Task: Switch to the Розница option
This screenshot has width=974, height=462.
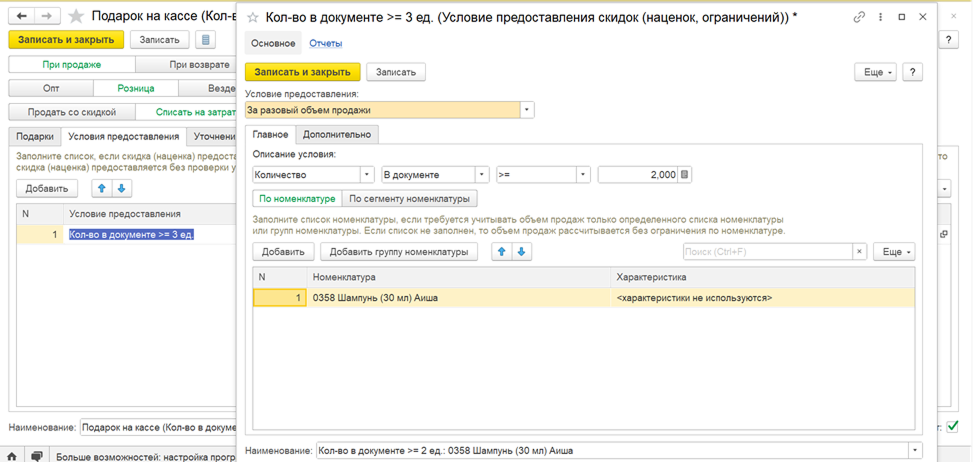Action: pos(136,89)
